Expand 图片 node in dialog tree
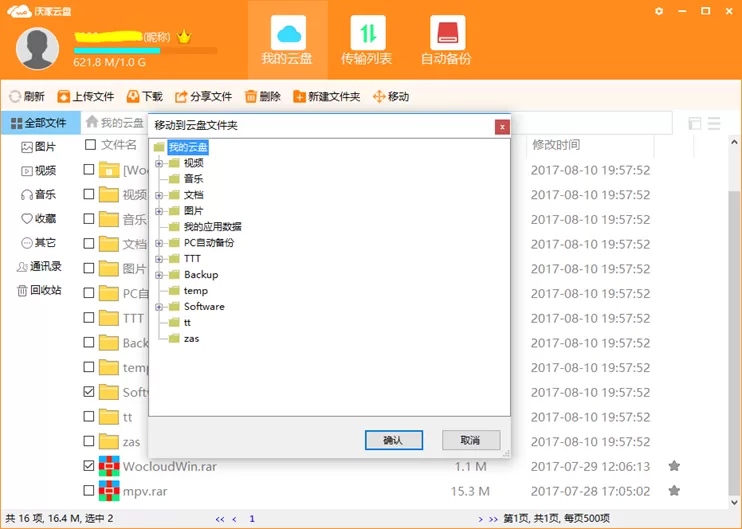This screenshot has height=529, width=742. pos(159,212)
